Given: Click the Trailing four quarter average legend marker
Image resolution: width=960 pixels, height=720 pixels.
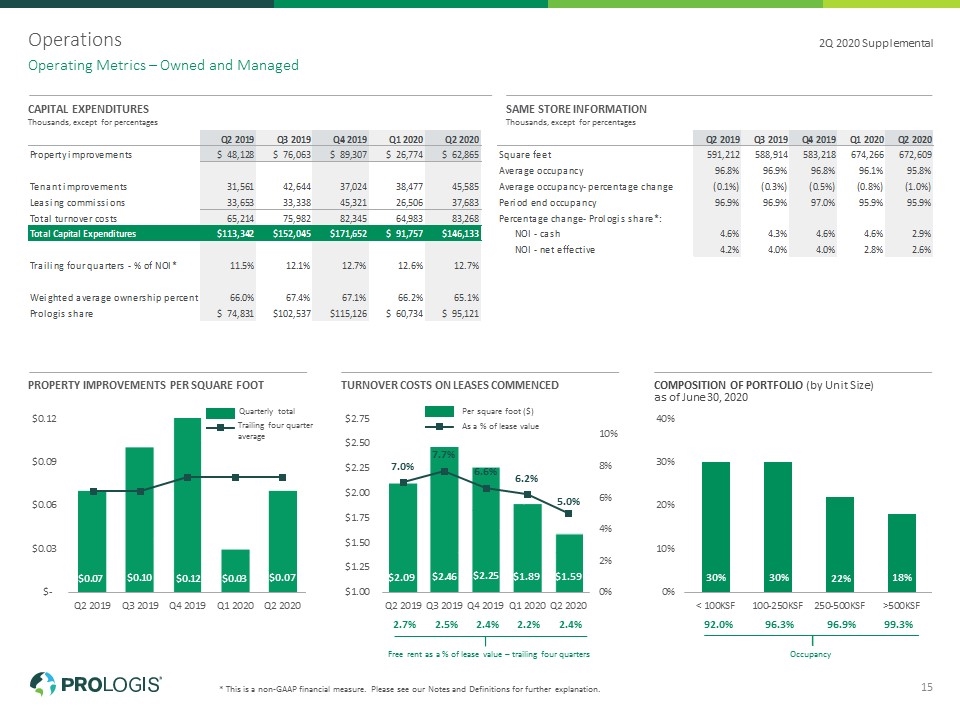Looking at the screenshot, I should click(220, 427).
